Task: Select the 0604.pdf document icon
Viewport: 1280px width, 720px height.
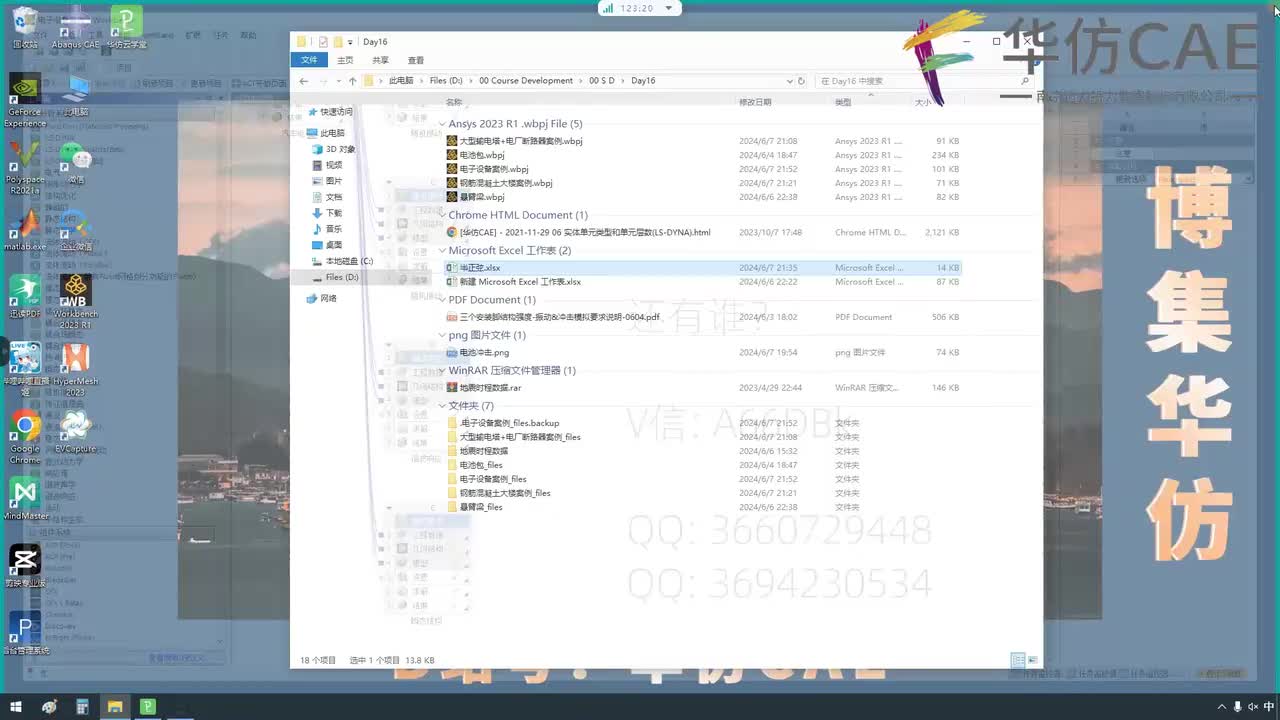Action: click(452, 317)
